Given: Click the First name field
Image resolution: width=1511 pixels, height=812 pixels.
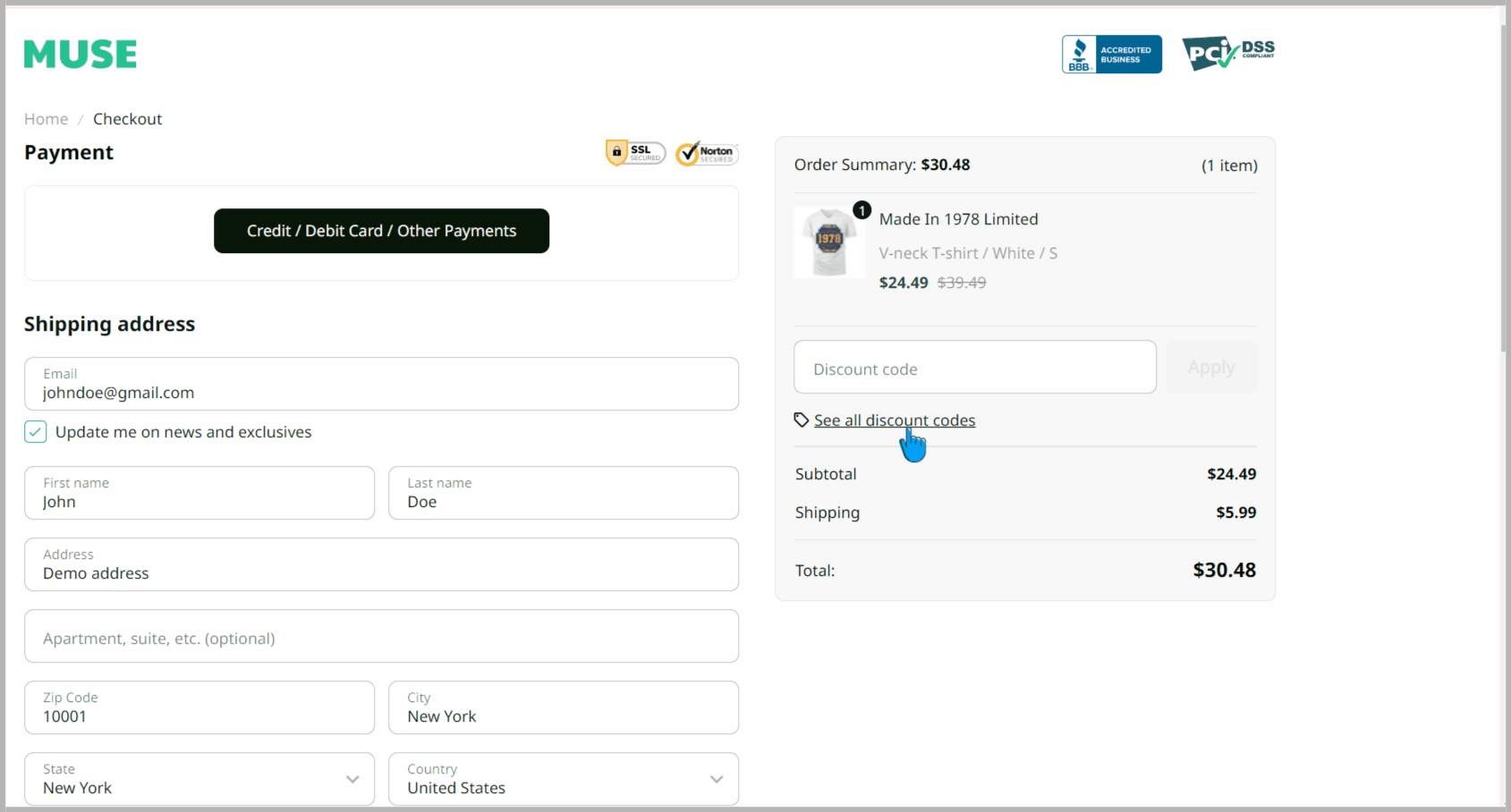Looking at the screenshot, I should click(x=199, y=493).
